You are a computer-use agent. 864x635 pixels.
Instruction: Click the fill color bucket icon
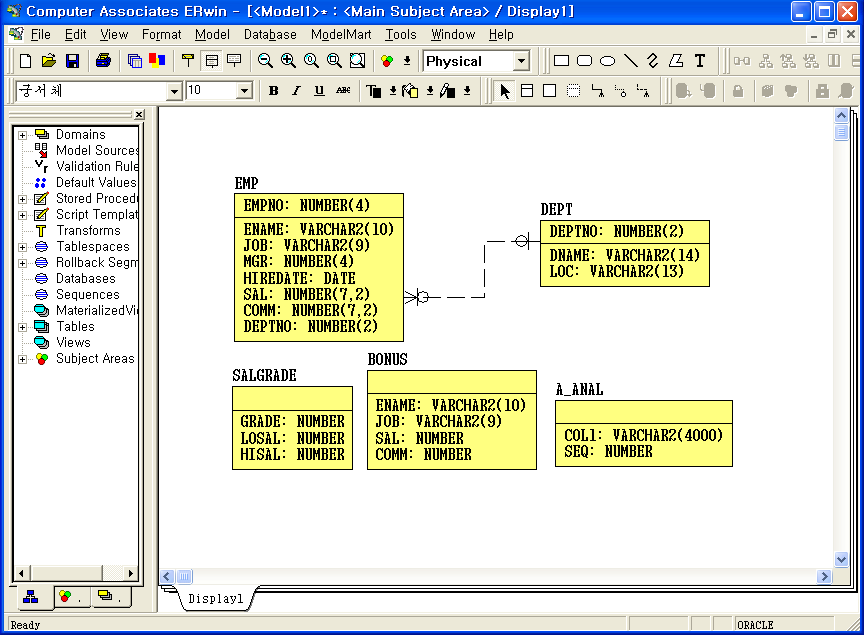(410, 91)
